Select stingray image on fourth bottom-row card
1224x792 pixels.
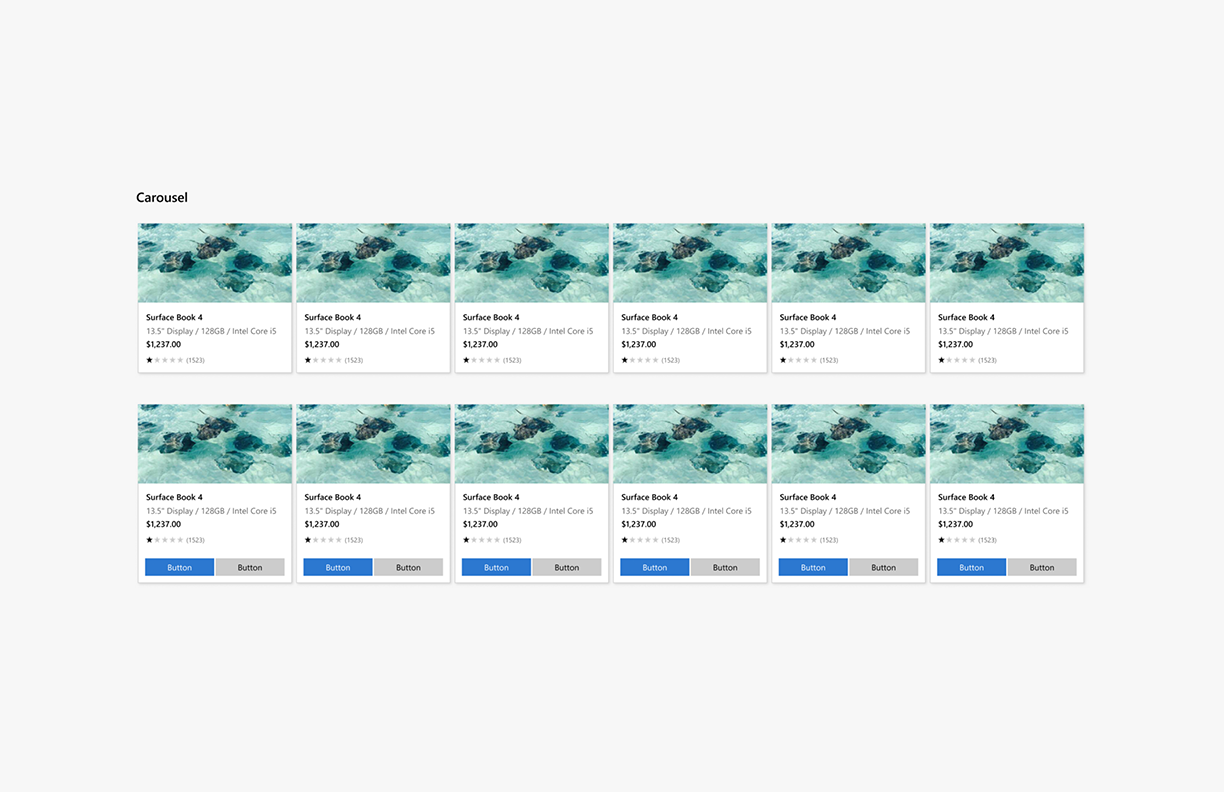(x=690, y=444)
